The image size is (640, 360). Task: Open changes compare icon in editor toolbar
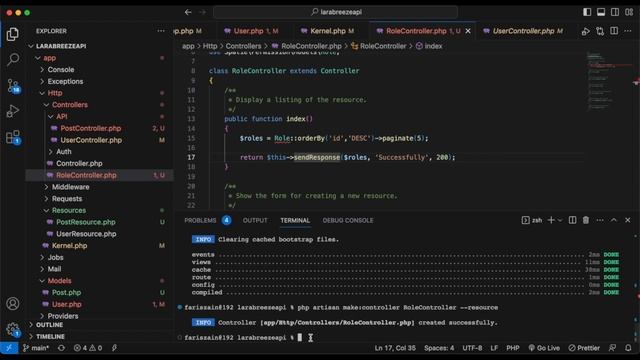tap(600, 31)
